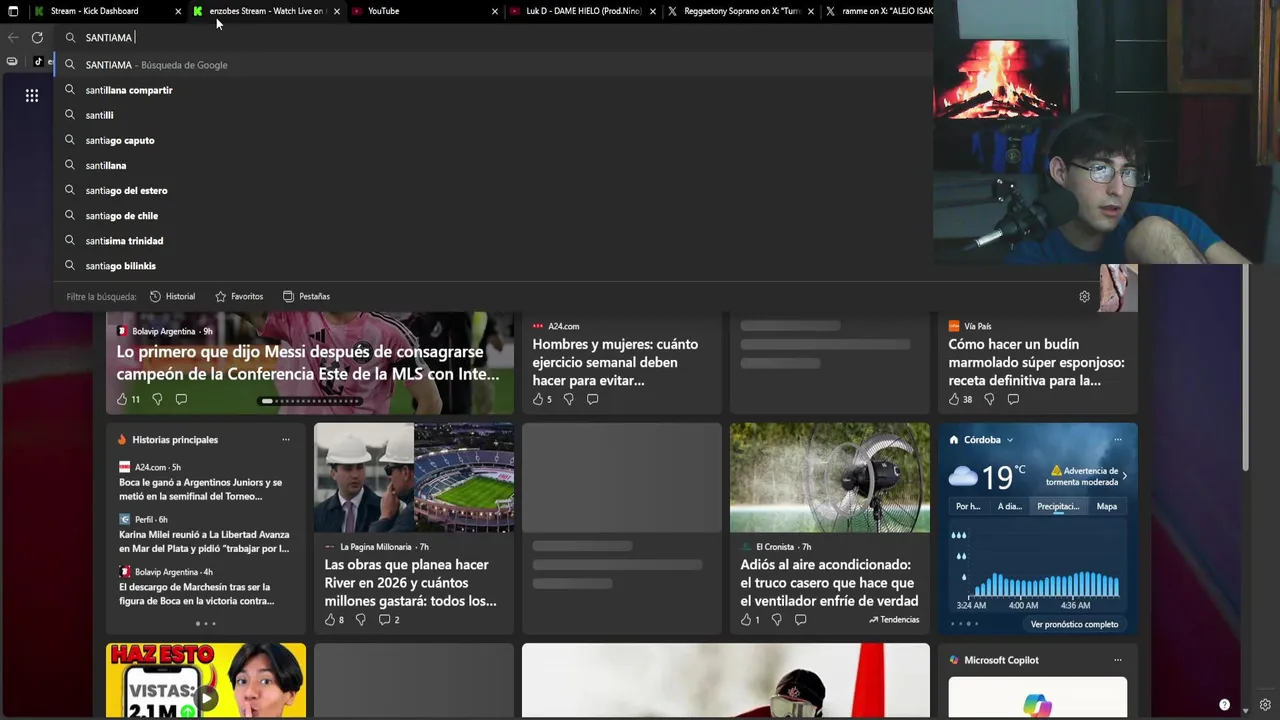This screenshot has height=720, width=1280.
Task: Click the browser back arrow
Action: 13,37
